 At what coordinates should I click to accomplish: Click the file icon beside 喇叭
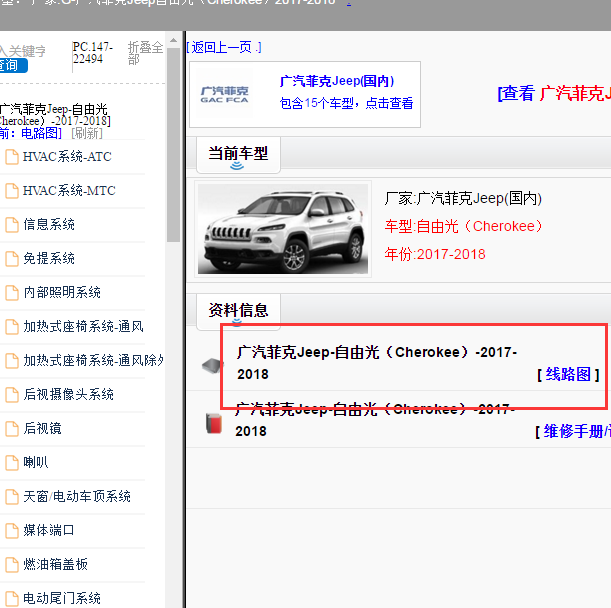(12, 463)
